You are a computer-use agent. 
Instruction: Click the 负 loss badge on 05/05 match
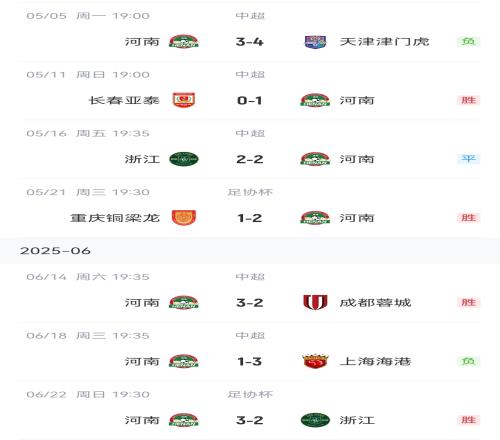(x=468, y=41)
